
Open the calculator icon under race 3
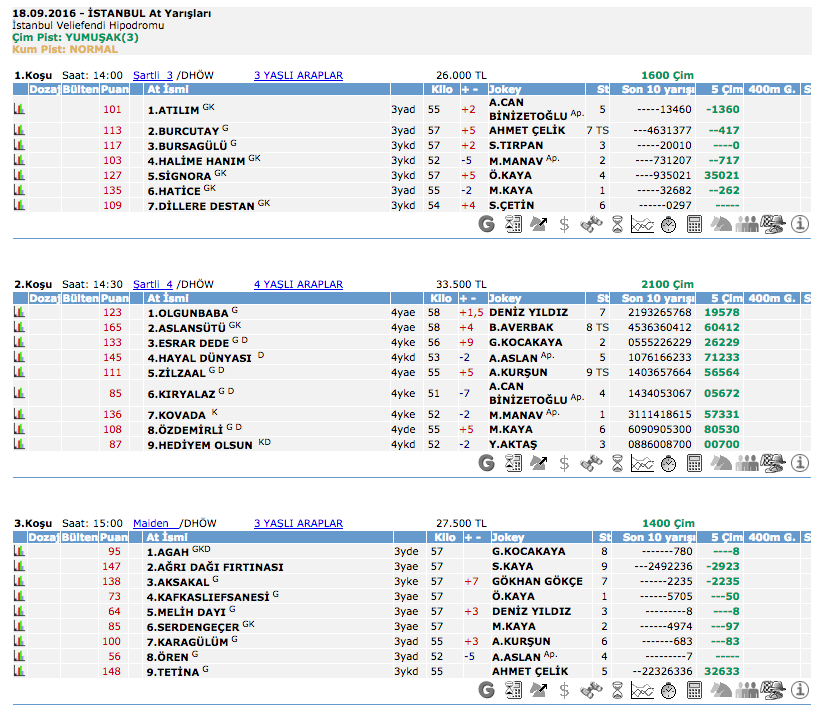pyautogui.click(x=694, y=691)
